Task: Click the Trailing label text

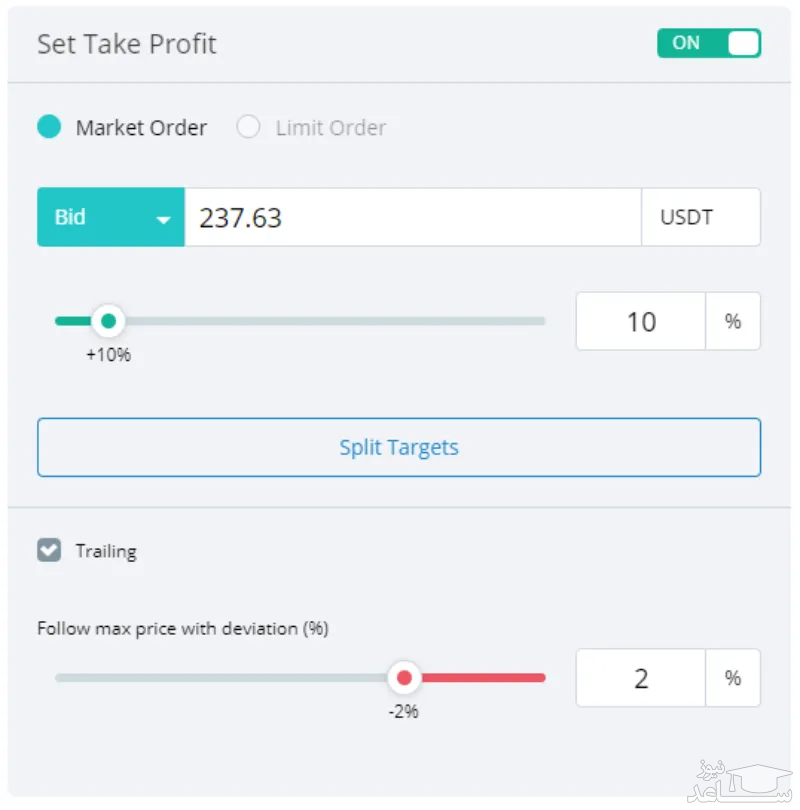Action: 106,550
